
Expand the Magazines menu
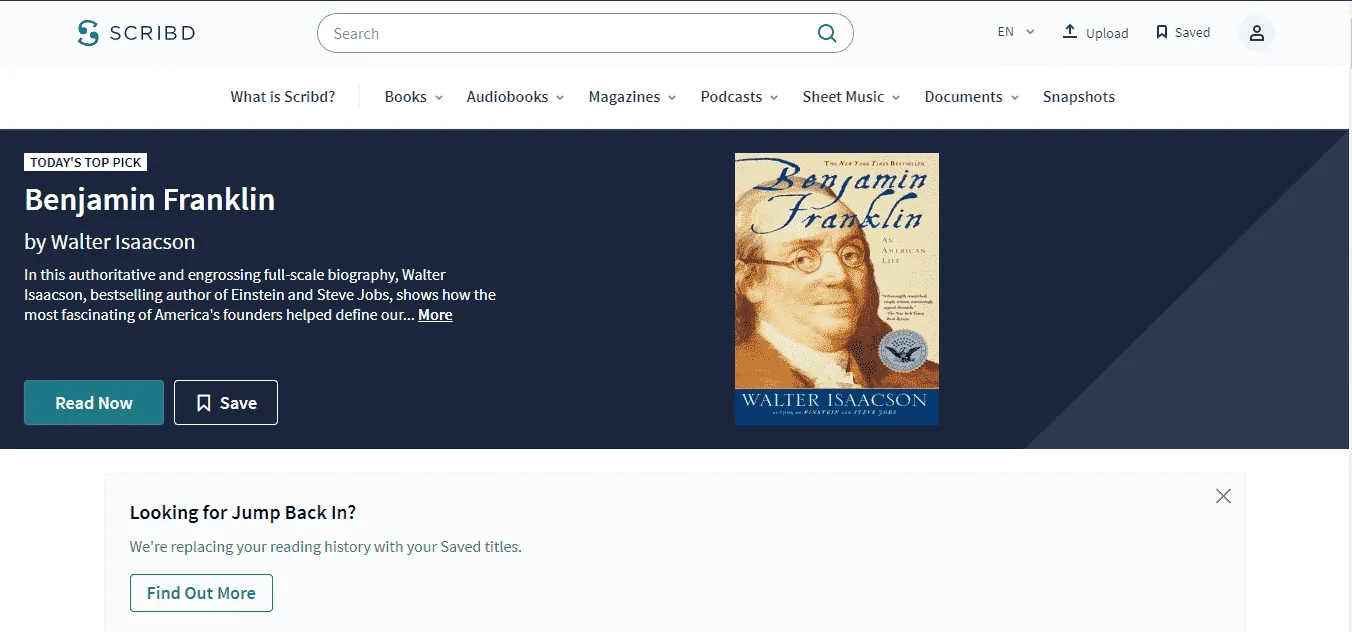[x=633, y=97]
